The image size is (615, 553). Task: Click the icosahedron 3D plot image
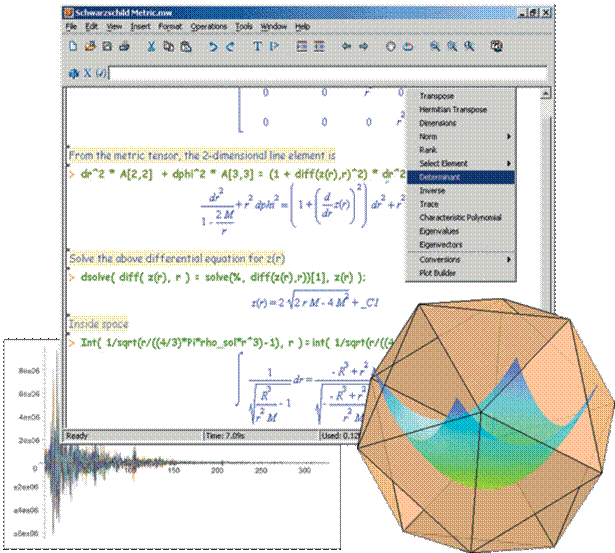point(486,425)
